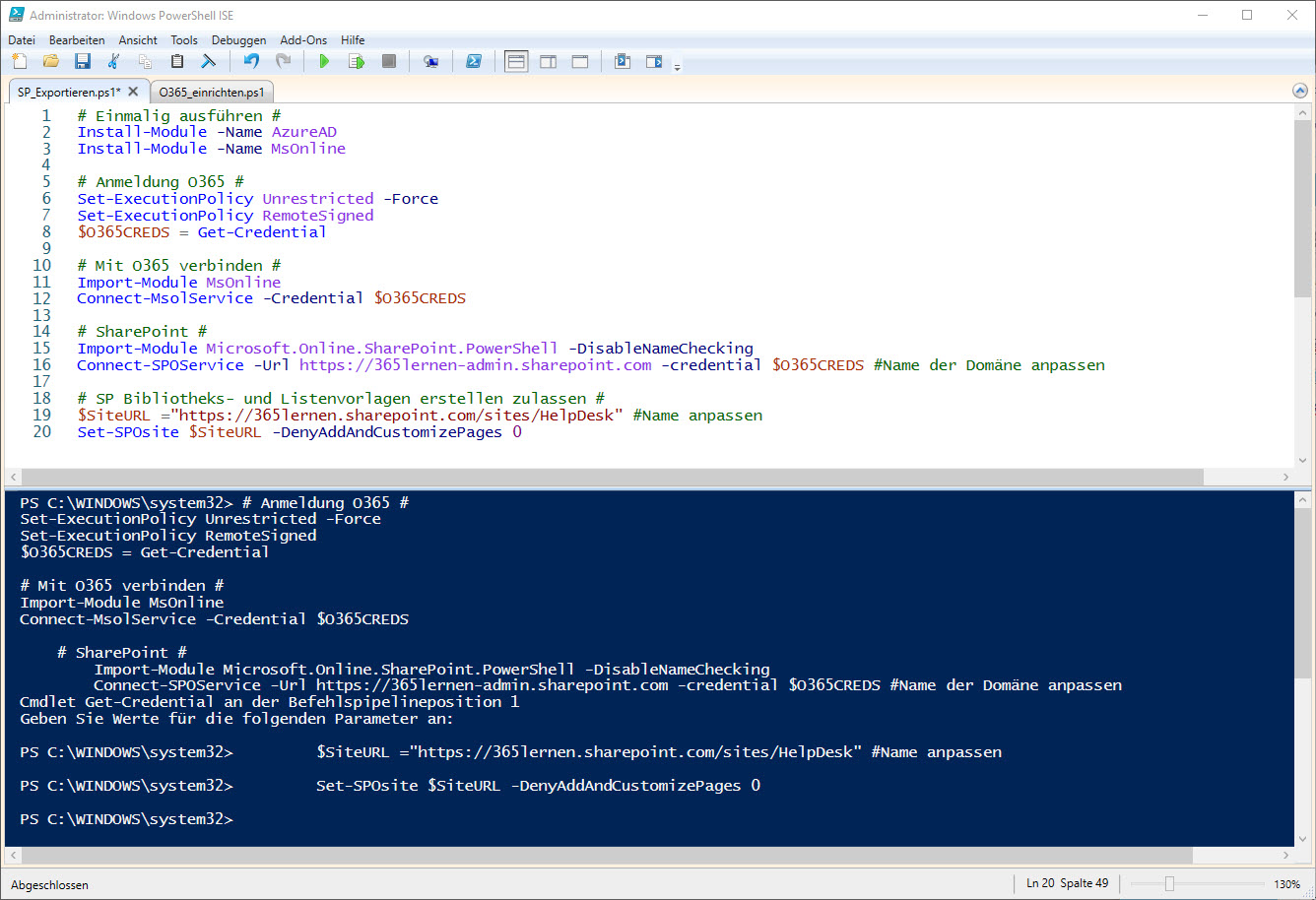The width and height of the screenshot is (1316, 900).
Task: Open the Ansicht menu
Action: pos(138,40)
